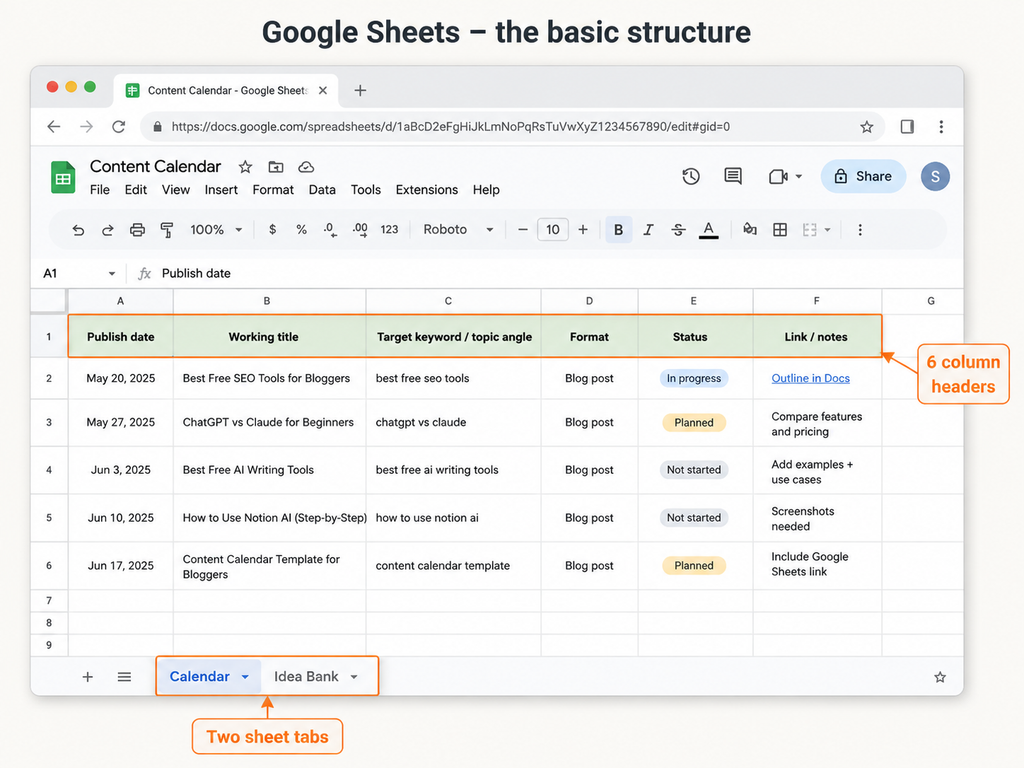Increase decimal places
The width and height of the screenshot is (1024, 768).
coord(360,230)
